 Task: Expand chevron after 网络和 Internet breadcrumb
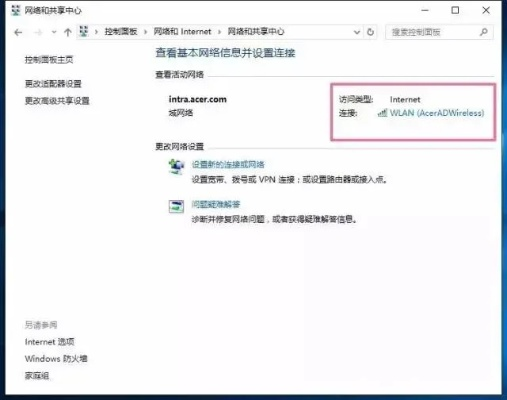pos(219,32)
